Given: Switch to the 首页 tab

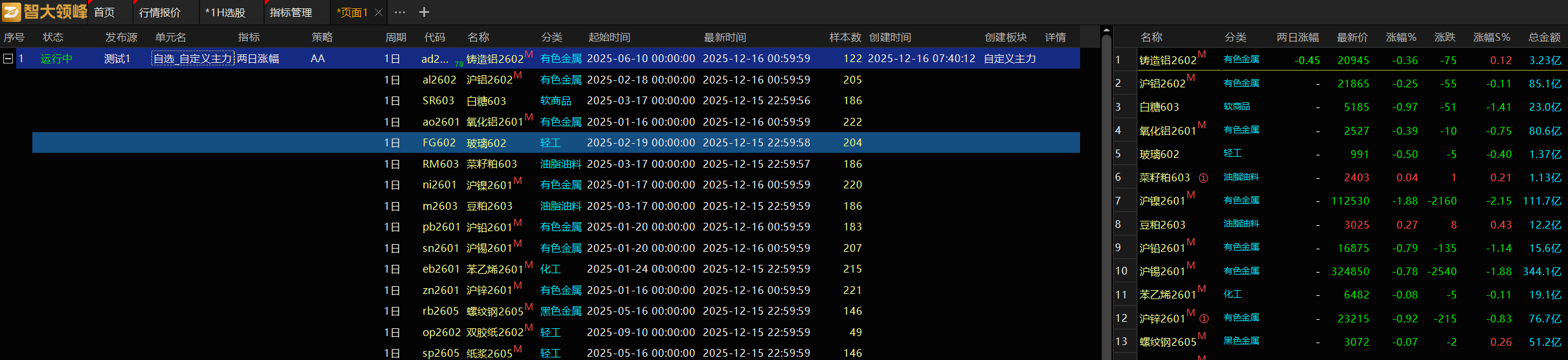Looking at the screenshot, I should click(x=104, y=13).
